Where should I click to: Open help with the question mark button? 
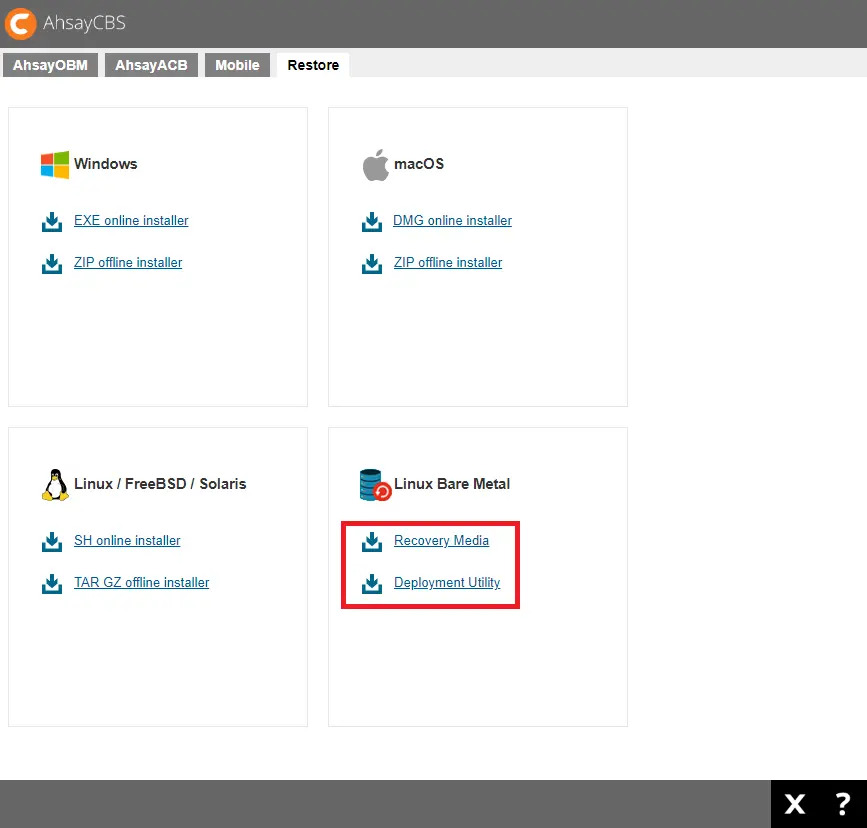(x=842, y=804)
